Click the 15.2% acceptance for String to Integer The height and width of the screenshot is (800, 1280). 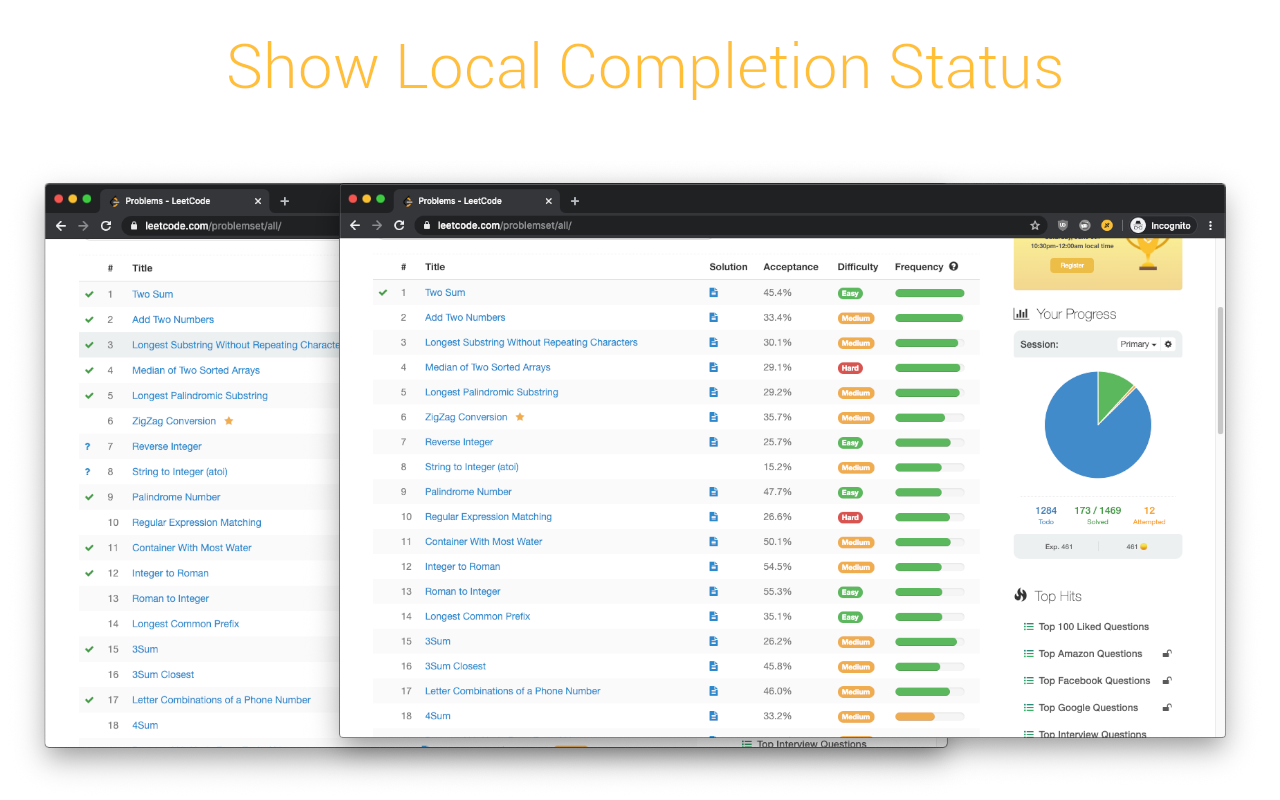[x=777, y=467]
